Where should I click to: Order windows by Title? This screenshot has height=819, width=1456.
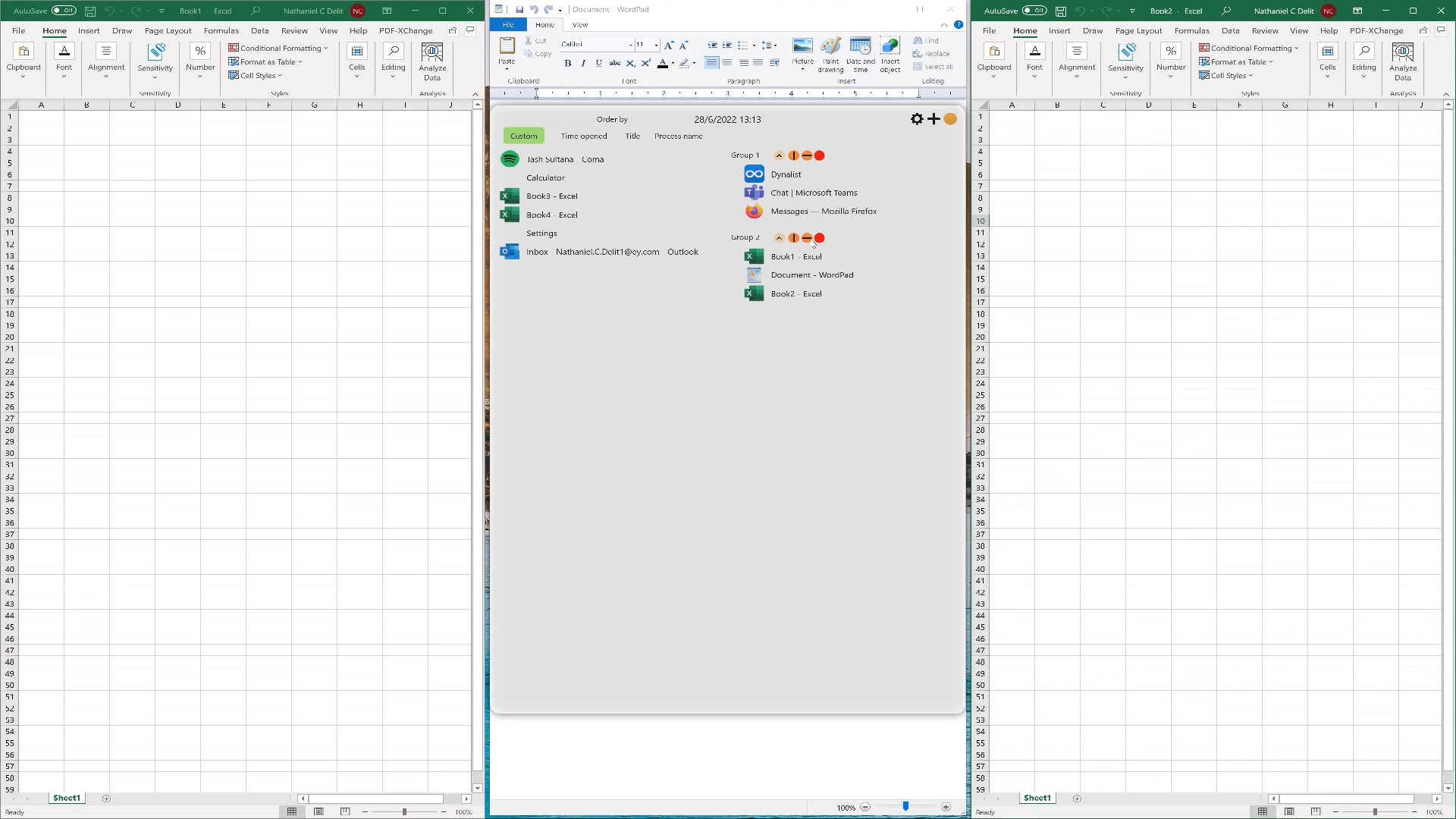pos(632,136)
